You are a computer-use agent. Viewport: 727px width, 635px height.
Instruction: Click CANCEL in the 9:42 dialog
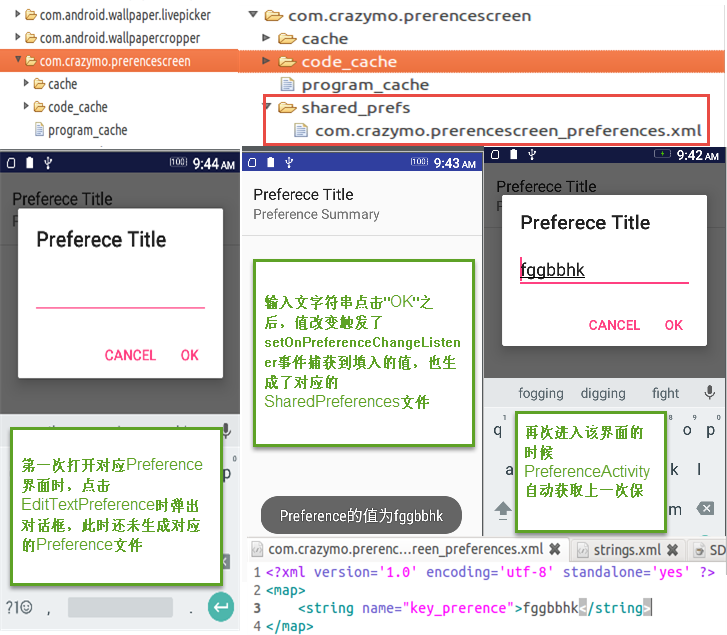click(x=614, y=325)
